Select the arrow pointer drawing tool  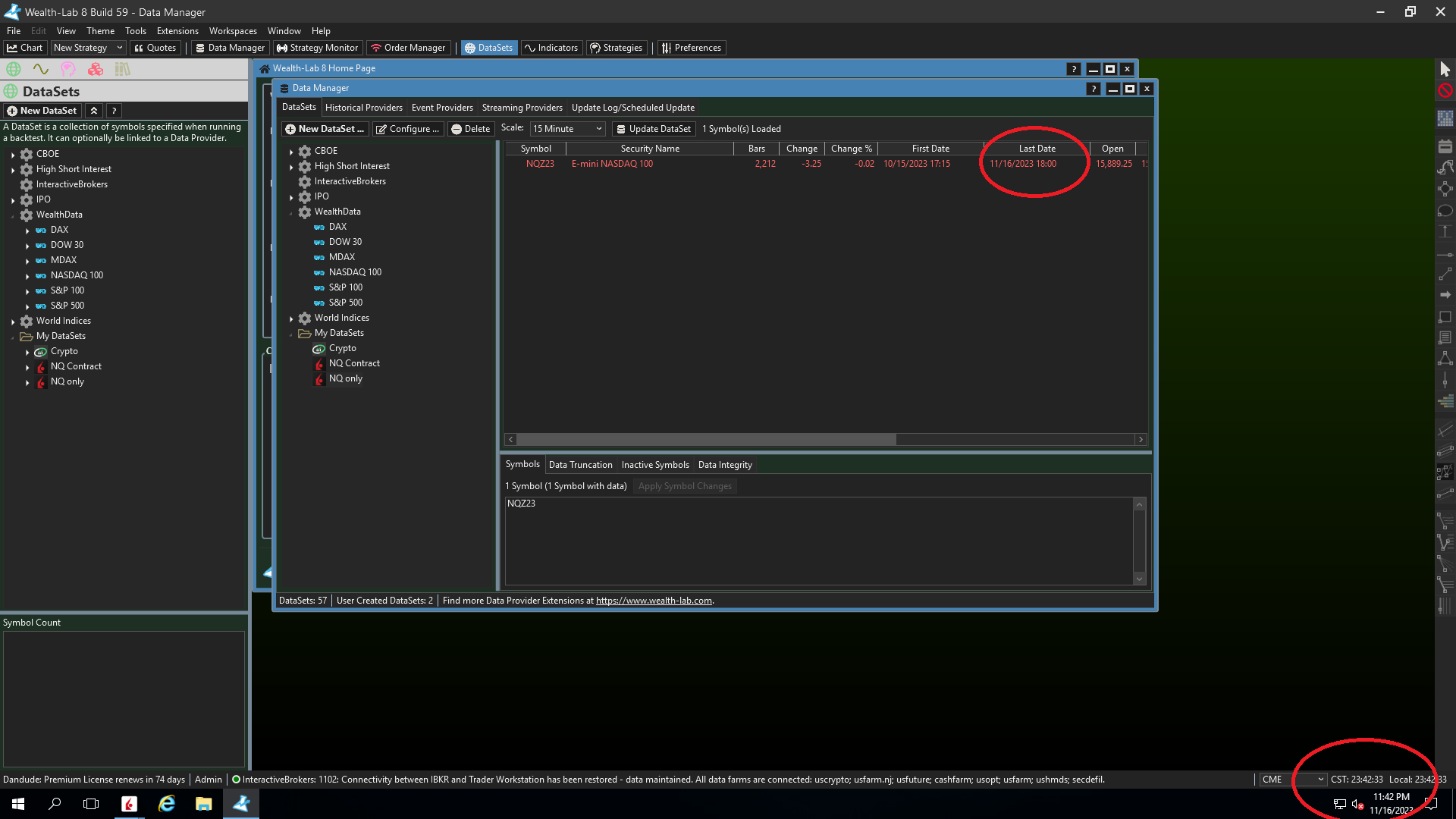[1445, 69]
